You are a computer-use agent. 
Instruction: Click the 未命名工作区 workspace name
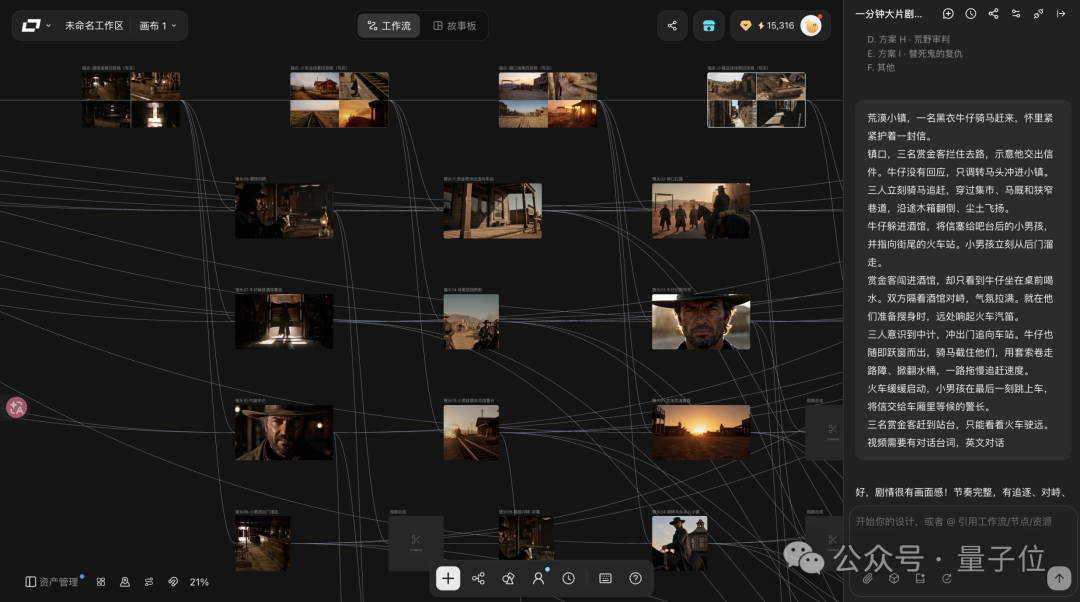click(x=94, y=25)
